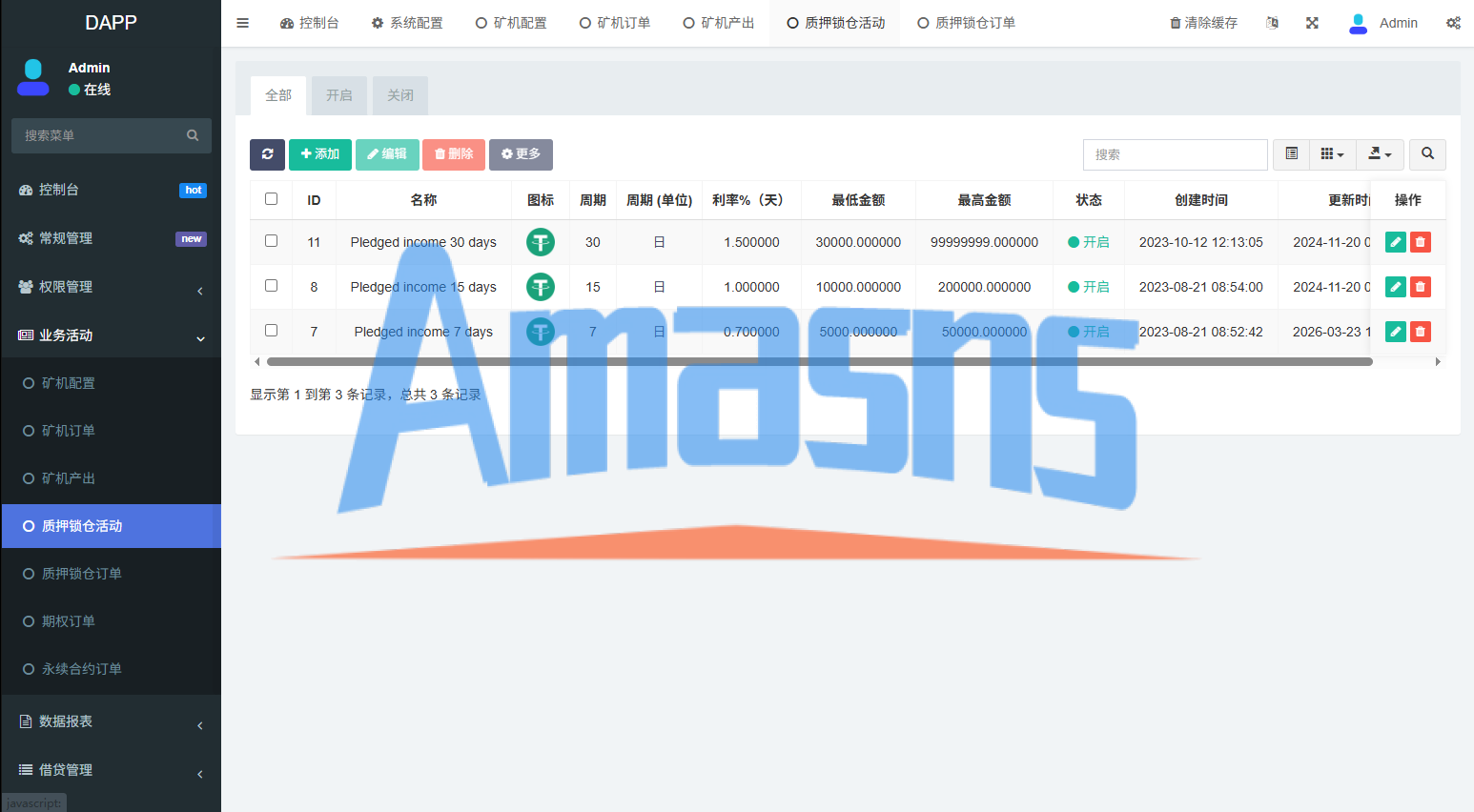Click the 更多 button
The width and height of the screenshot is (1474, 812).
tap(521, 154)
